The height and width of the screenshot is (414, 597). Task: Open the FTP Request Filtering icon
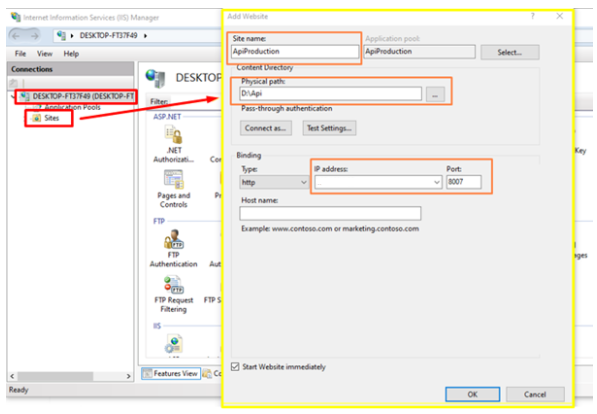[x=173, y=285]
